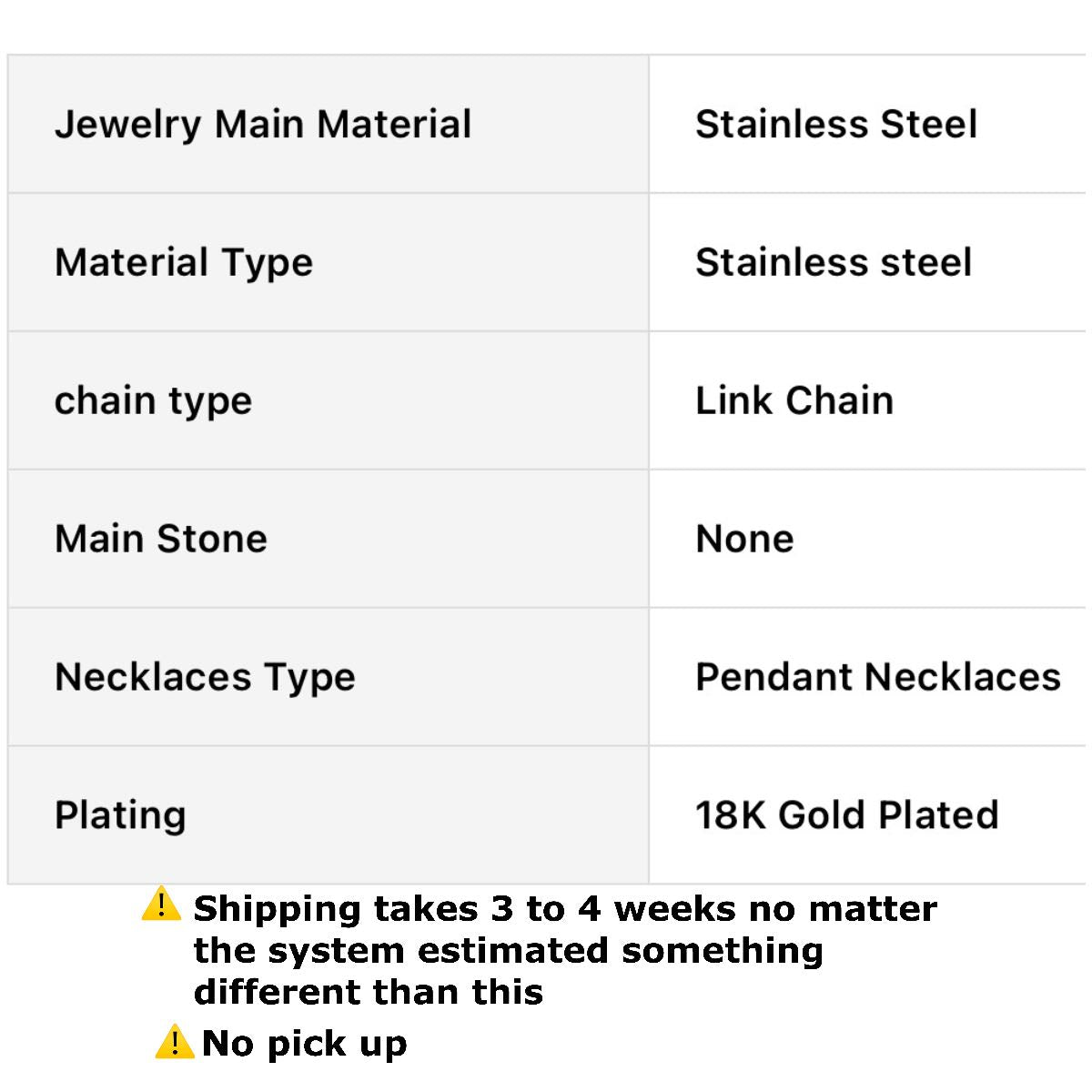Click the None value for Main Stone
This screenshot has width=1092, height=1092.
[744, 539]
